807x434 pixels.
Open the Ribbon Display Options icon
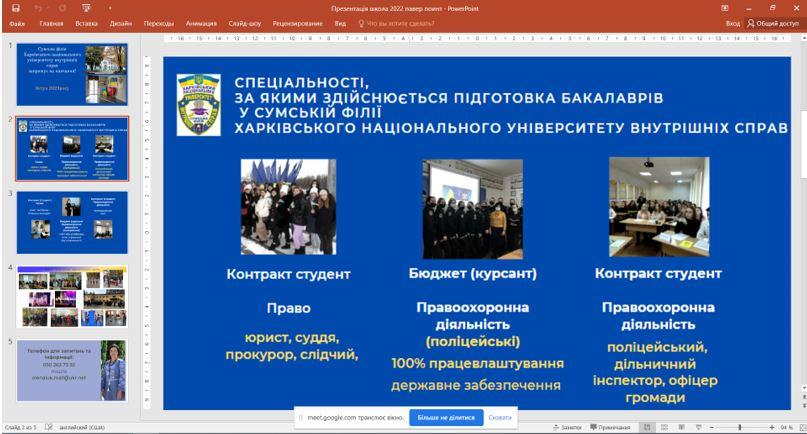[725, 8]
